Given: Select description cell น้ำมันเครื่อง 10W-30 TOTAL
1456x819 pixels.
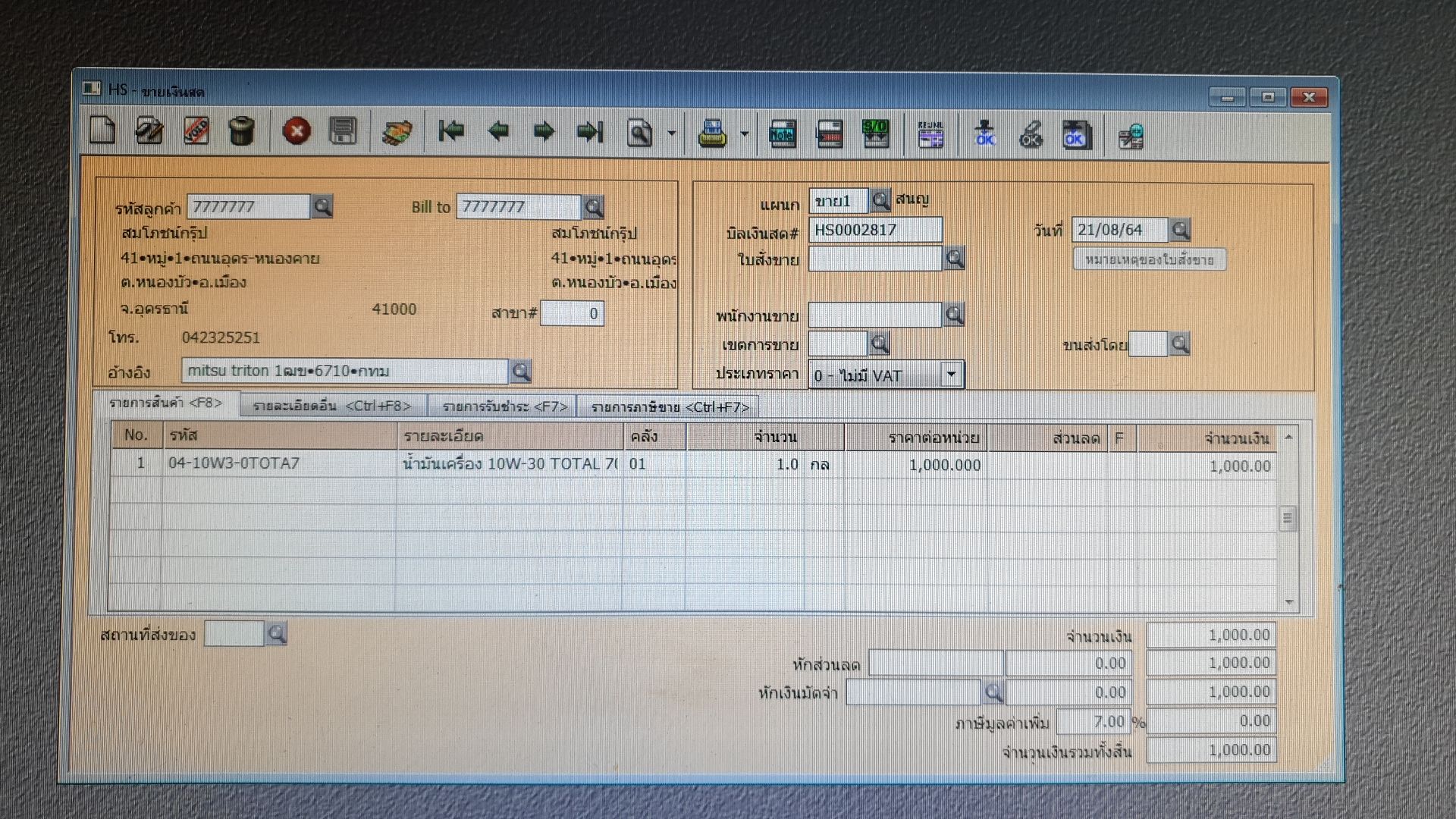Looking at the screenshot, I should click(x=510, y=463).
